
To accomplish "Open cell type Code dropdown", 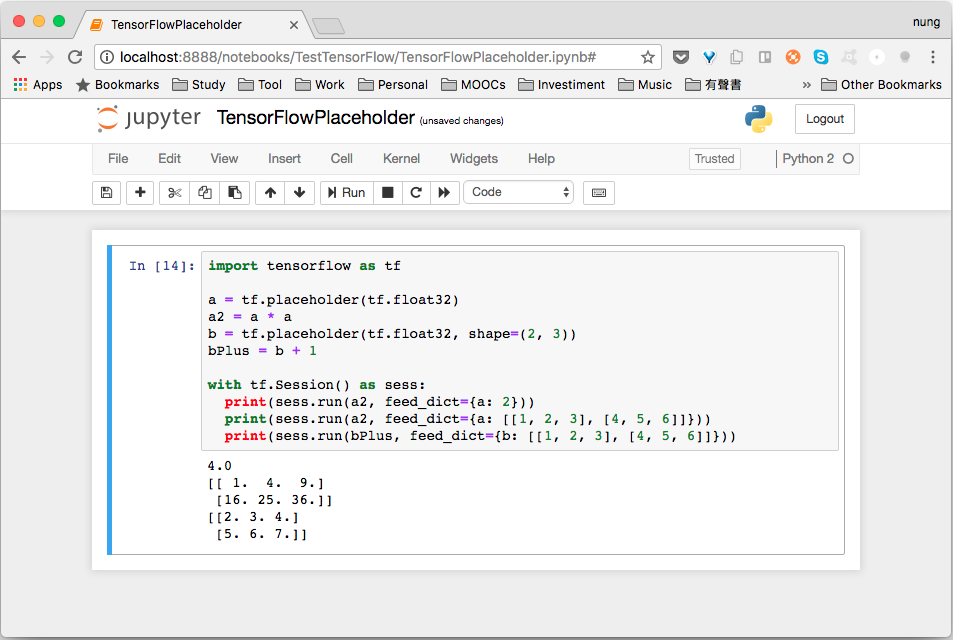I will 518,192.
